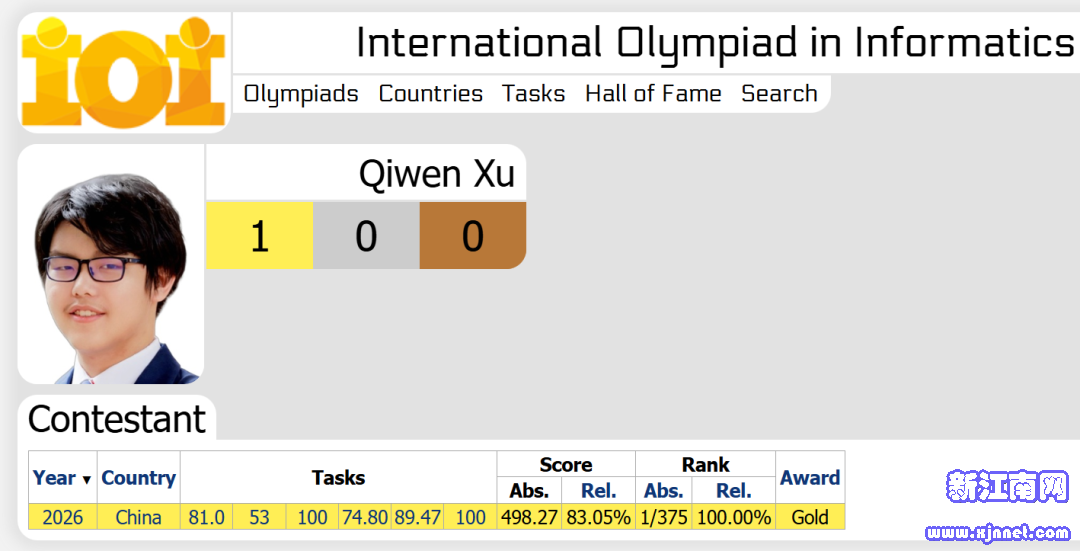This screenshot has width=1080, height=551.
Task: Click the IOI logo
Action: 124,72
